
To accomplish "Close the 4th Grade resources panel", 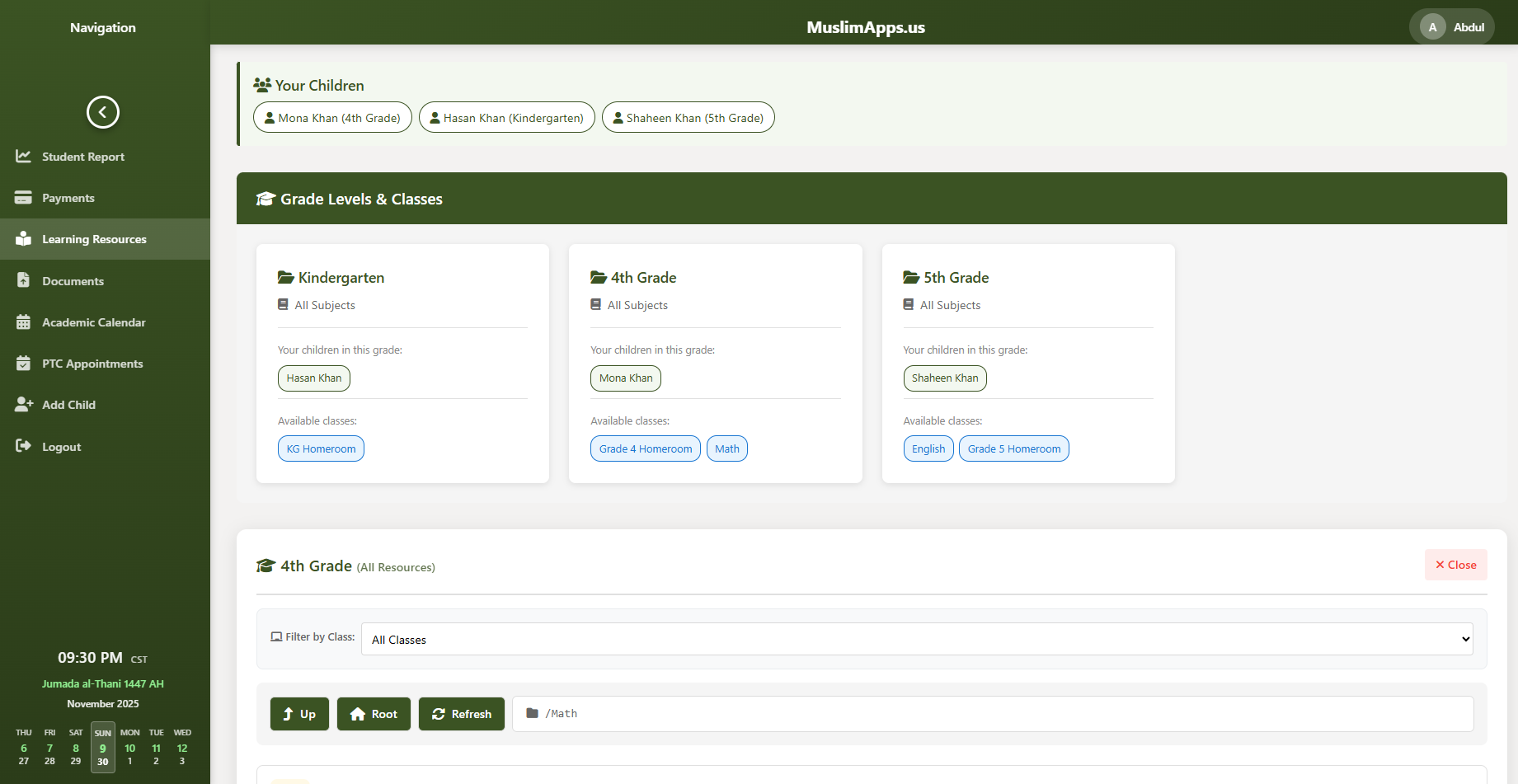I will coord(1455,565).
